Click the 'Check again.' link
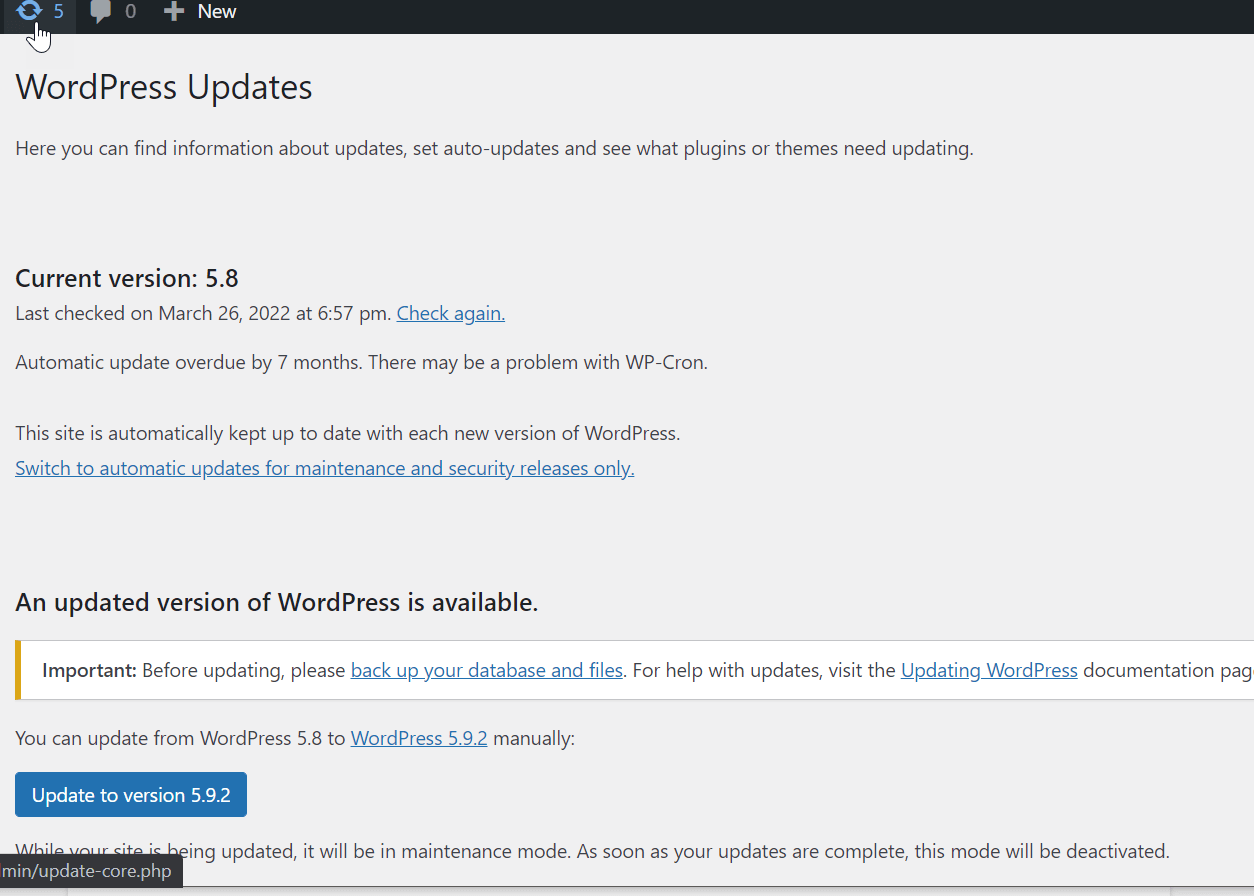 (x=450, y=313)
